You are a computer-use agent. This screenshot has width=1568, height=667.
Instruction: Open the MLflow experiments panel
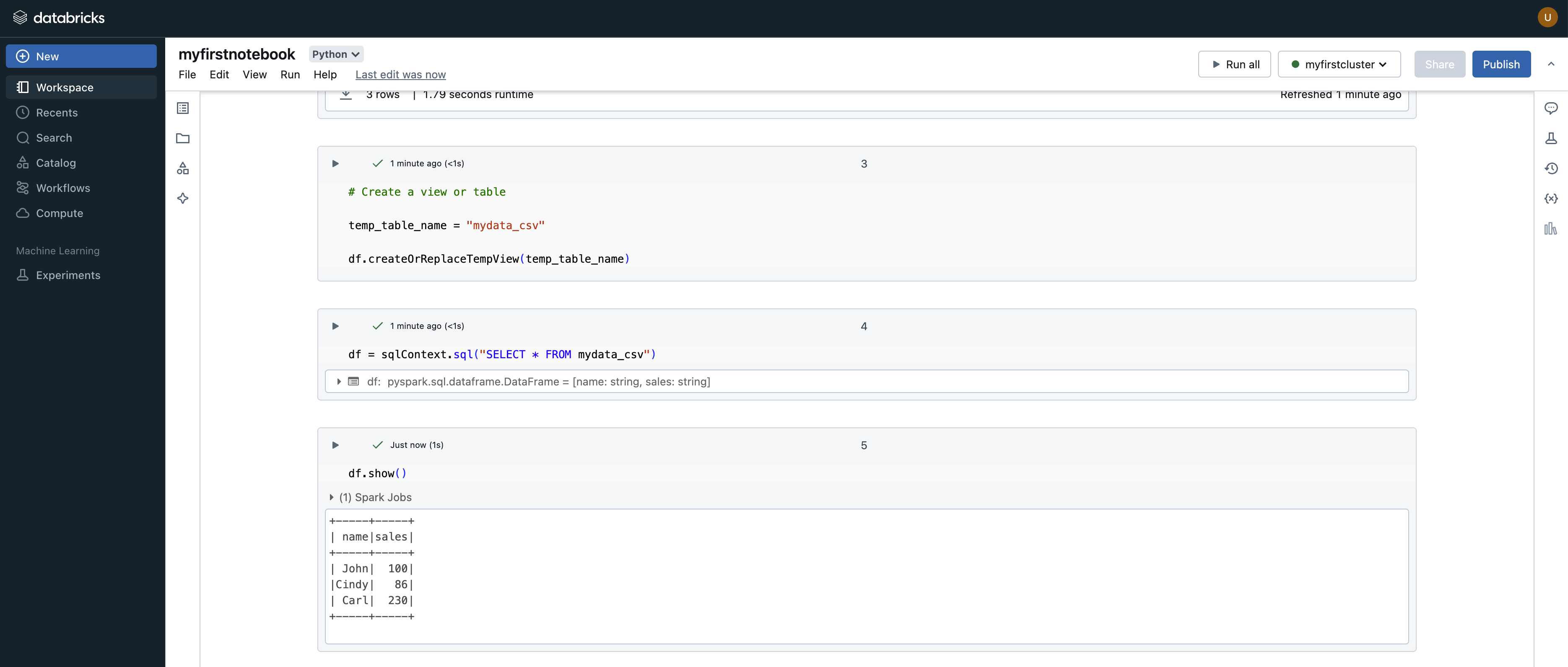(1552, 138)
